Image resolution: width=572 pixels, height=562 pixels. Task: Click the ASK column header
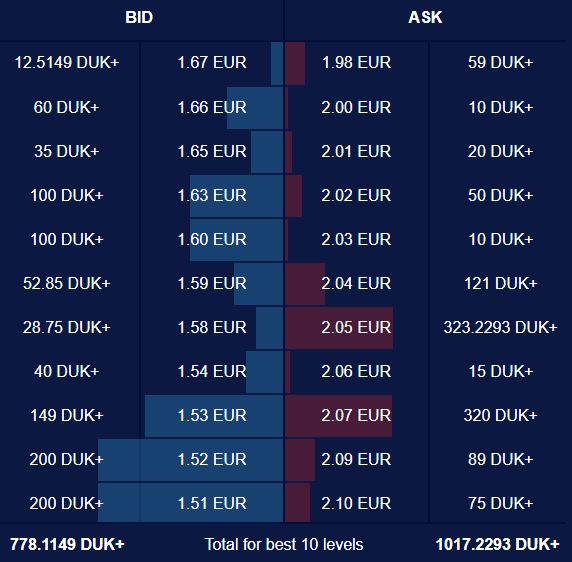click(425, 17)
